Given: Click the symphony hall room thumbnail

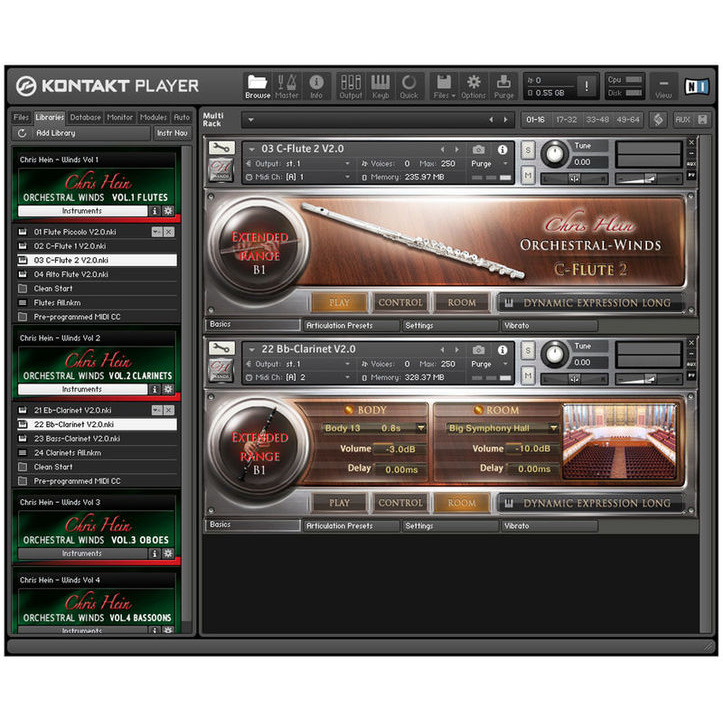Looking at the screenshot, I should coord(619,442).
